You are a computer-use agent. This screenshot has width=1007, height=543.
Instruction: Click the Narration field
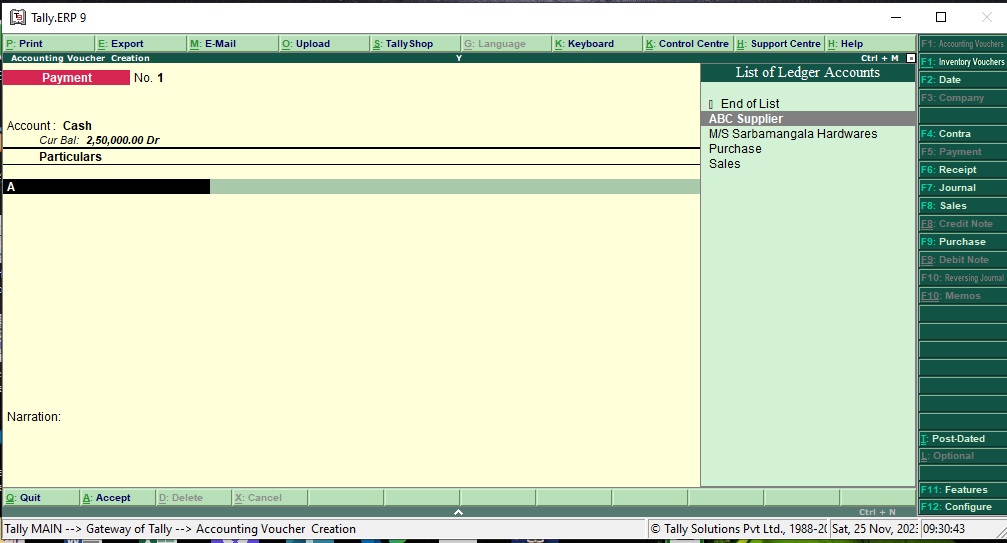pos(33,417)
